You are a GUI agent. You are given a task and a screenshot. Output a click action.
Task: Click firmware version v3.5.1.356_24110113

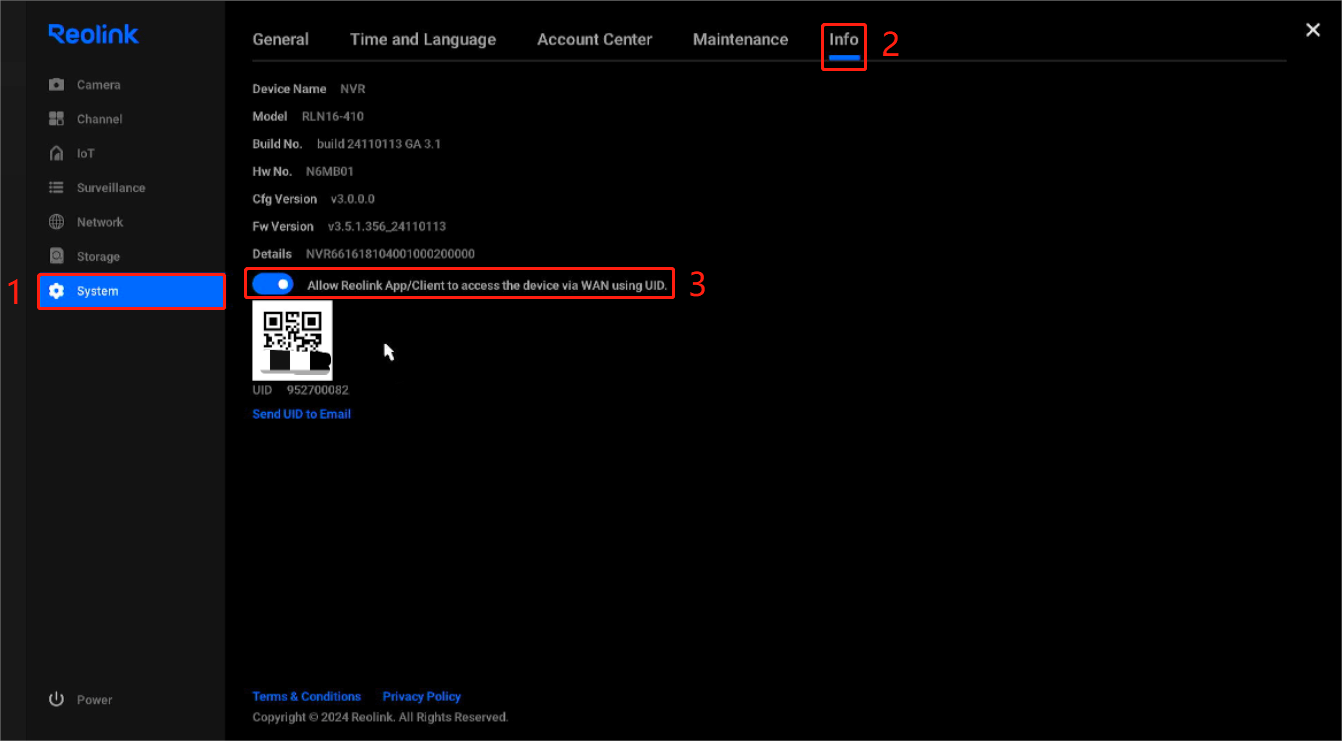click(x=387, y=226)
